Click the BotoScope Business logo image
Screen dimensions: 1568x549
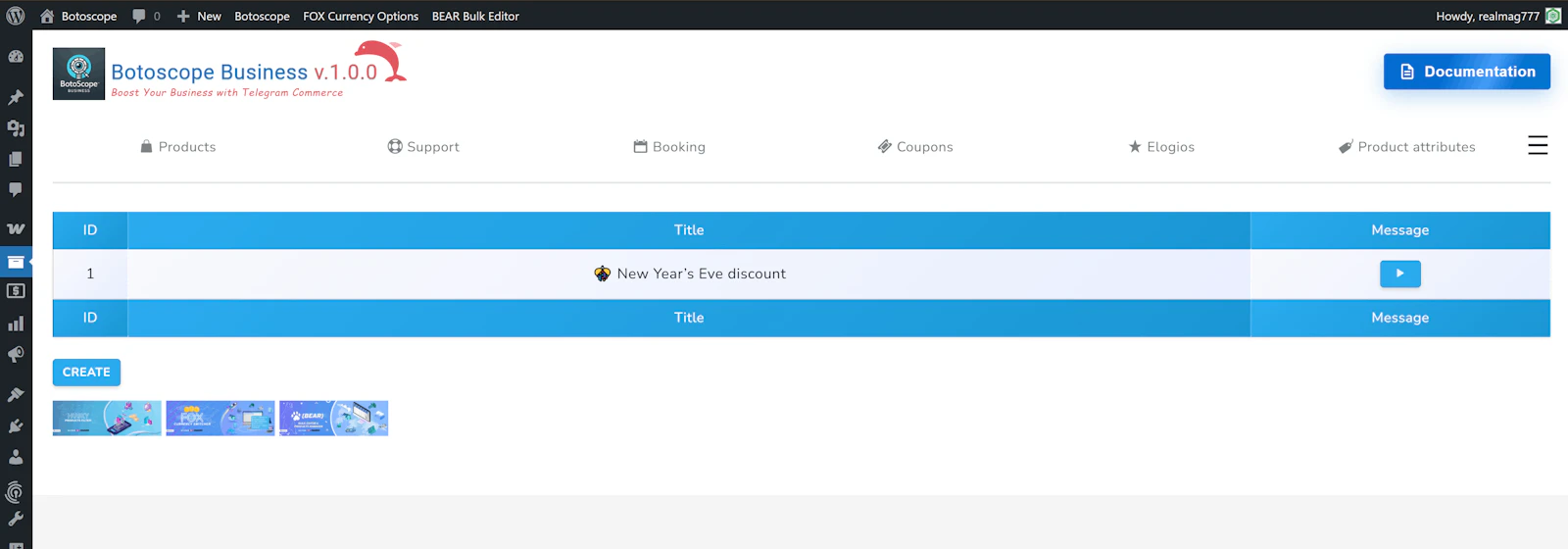[x=78, y=74]
